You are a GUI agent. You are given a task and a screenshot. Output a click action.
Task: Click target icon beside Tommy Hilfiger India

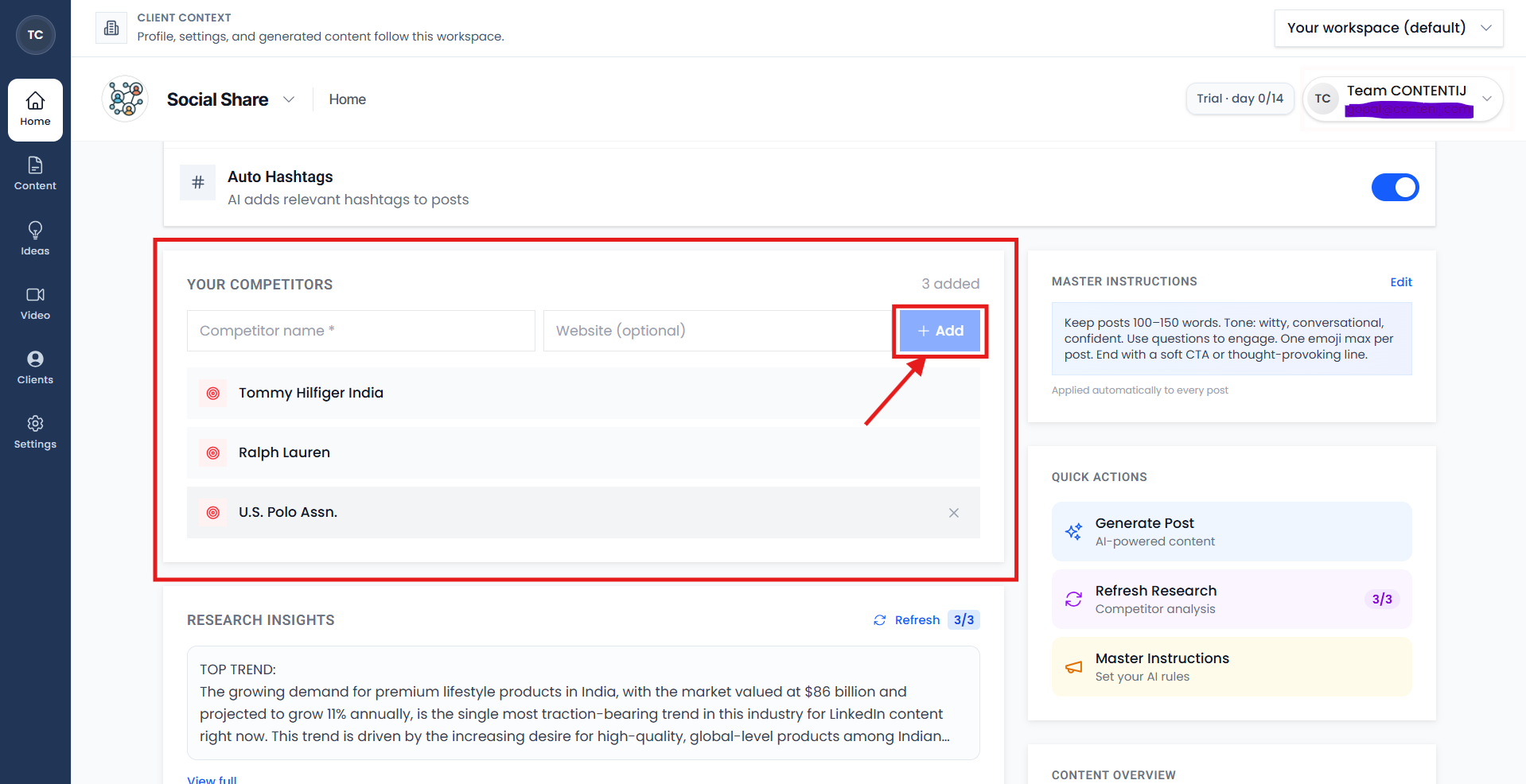[x=213, y=393]
